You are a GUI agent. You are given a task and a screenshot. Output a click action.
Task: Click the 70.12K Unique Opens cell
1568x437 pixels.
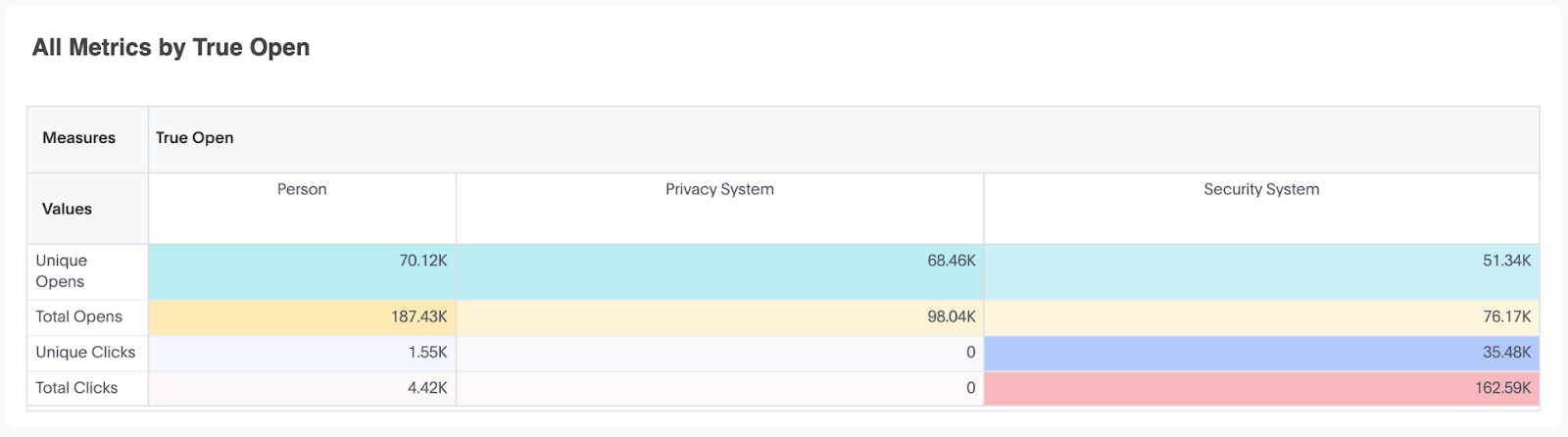[x=302, y=271]
